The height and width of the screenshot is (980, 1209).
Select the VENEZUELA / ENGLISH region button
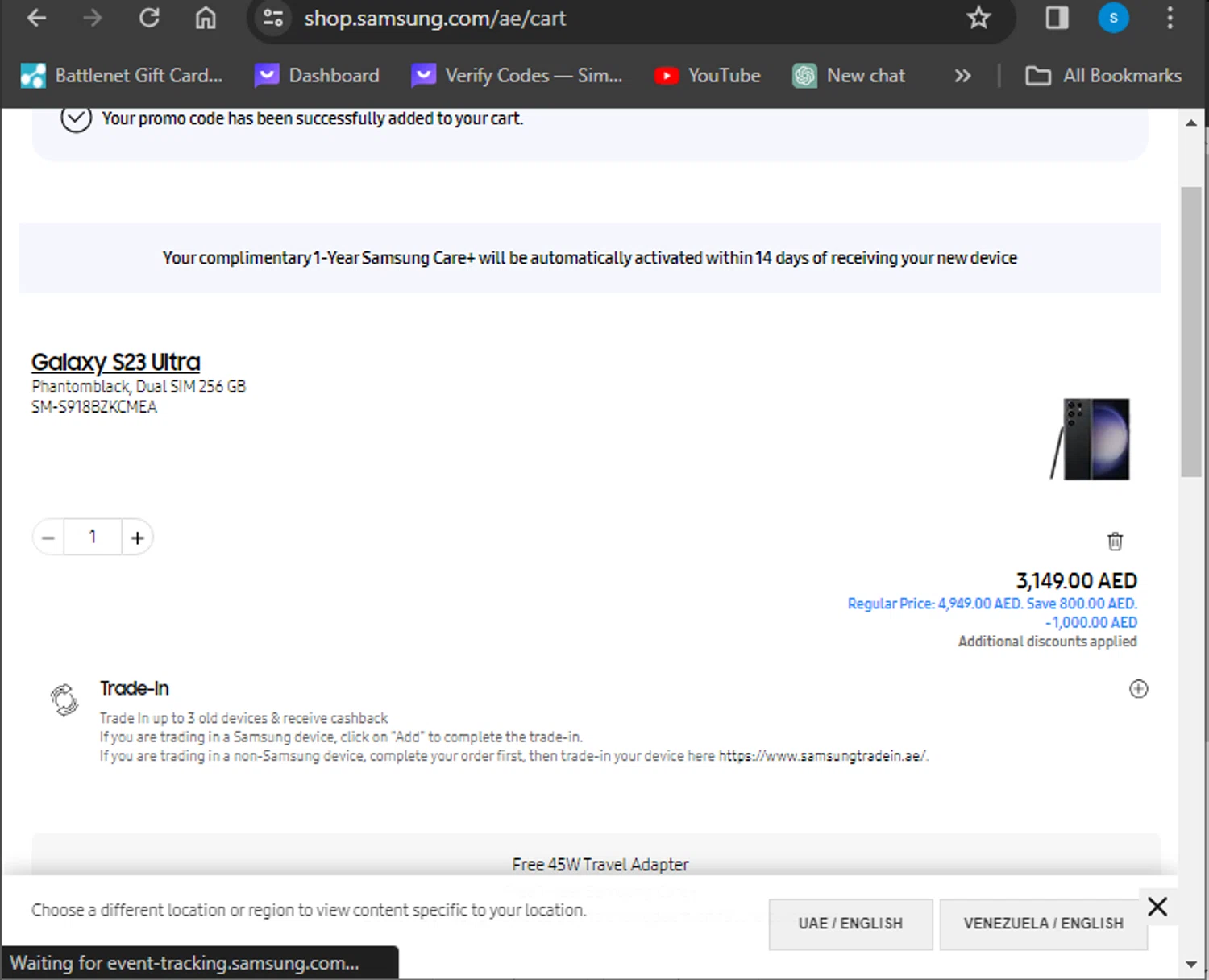1043,924
